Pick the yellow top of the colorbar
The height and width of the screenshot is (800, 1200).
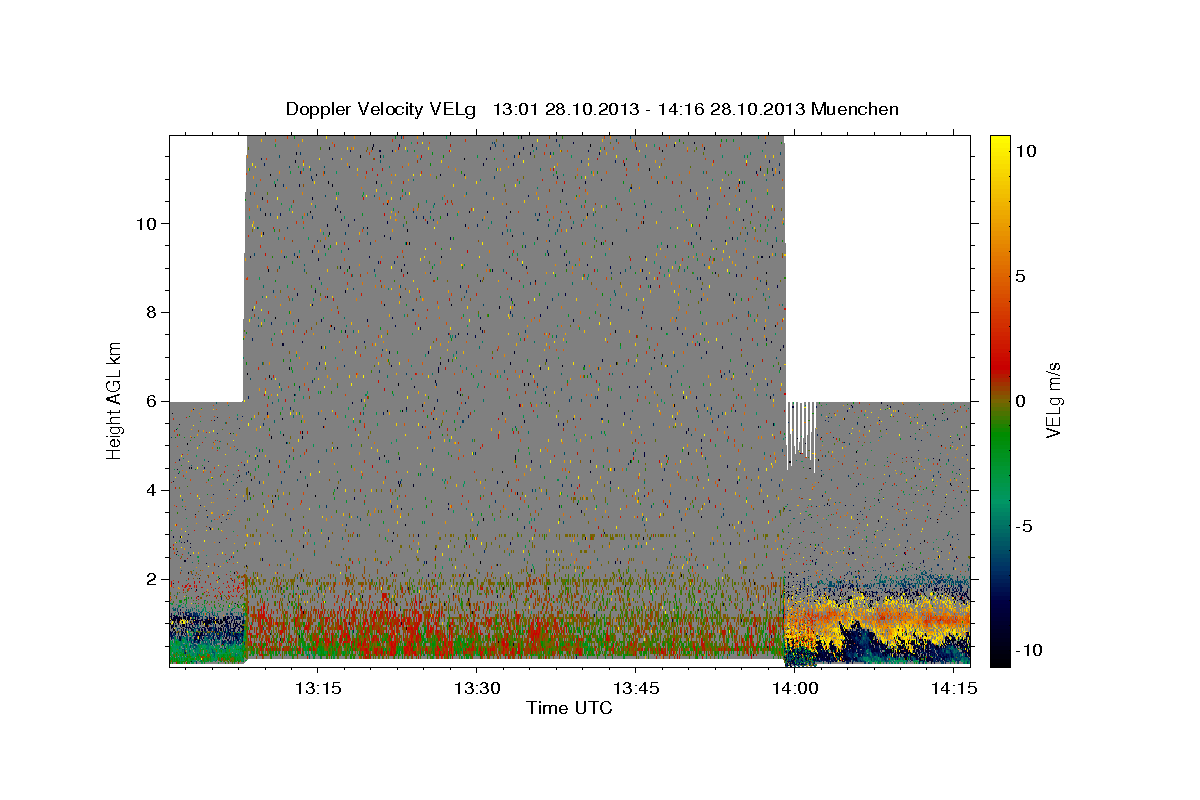[999, 150]
